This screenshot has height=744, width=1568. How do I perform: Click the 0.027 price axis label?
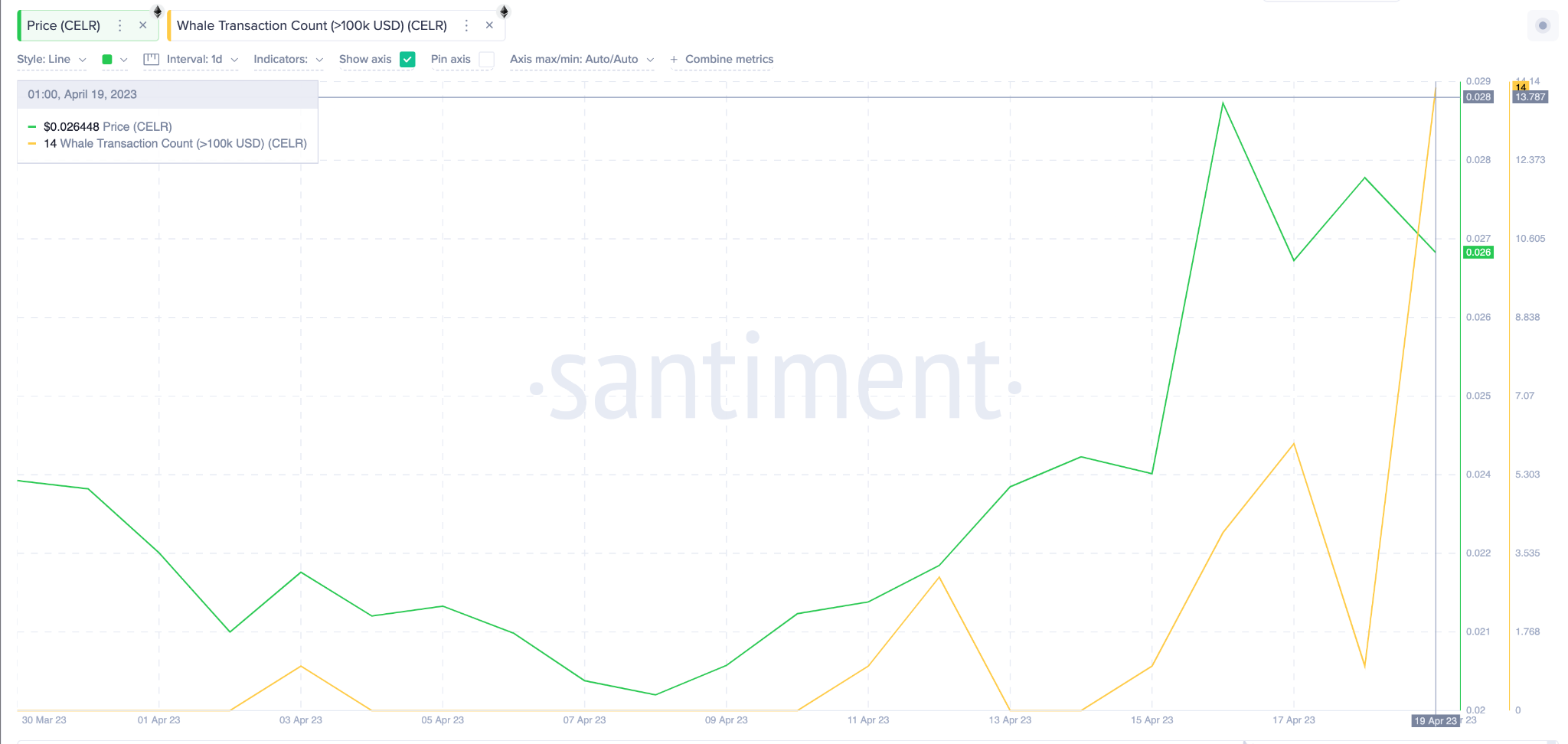(x=1478, y=239)
